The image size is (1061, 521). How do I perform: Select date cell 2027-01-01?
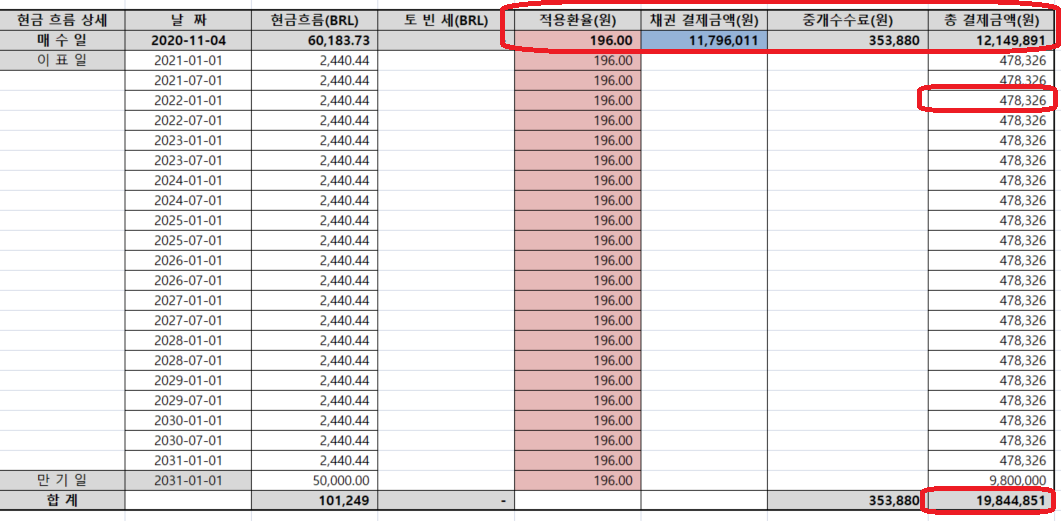pos(188,300)
